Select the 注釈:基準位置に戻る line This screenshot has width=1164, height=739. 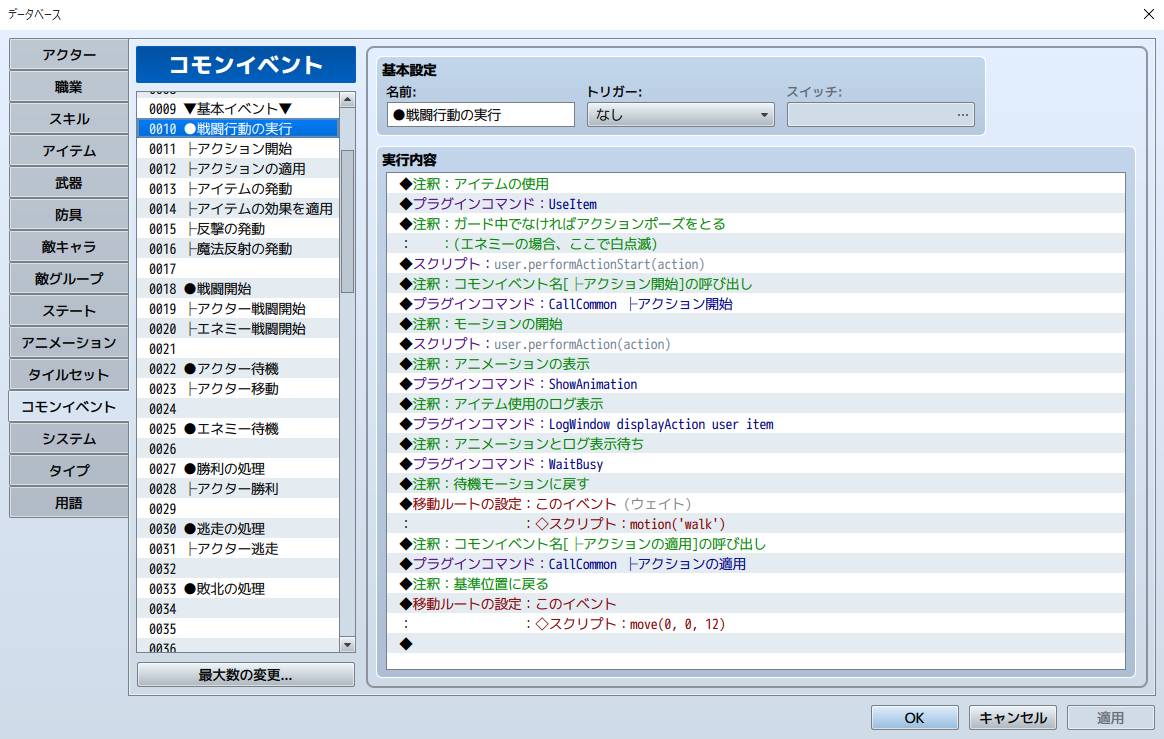[756, 584]
